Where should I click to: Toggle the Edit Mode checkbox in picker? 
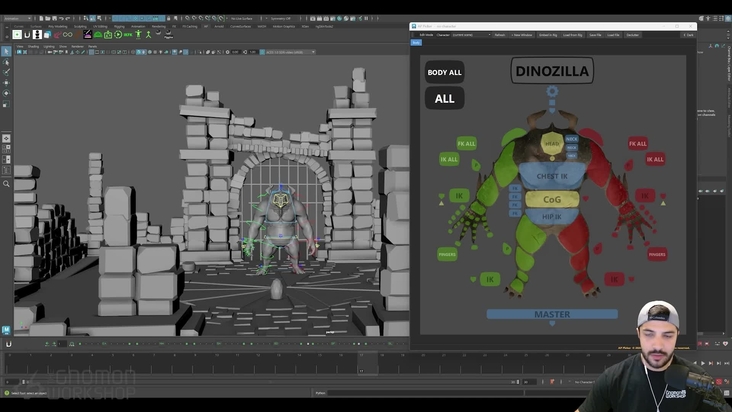tap(417, 35)
